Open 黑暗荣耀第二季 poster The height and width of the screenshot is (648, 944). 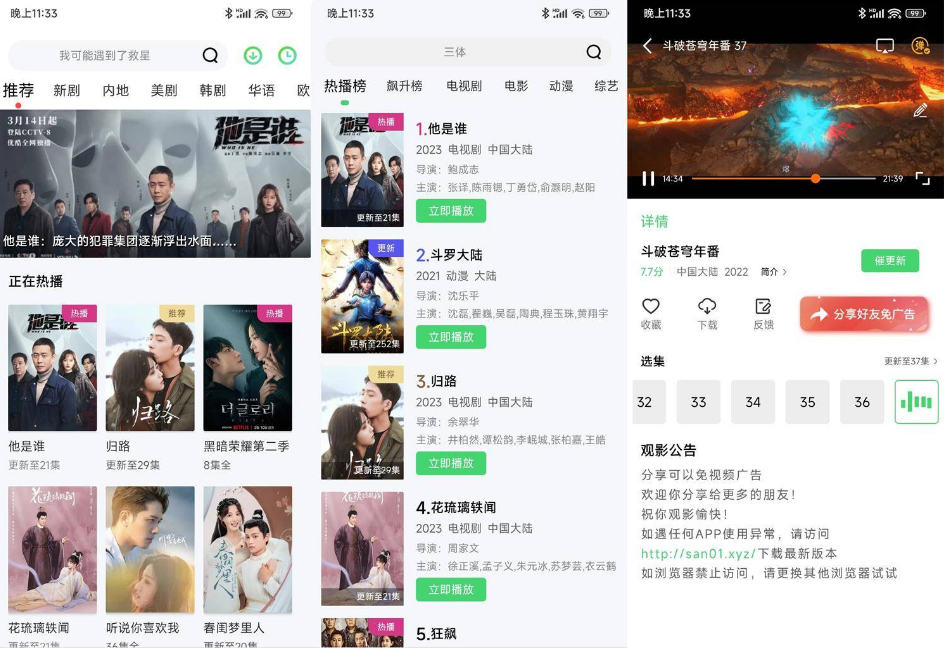tap(247, 367)
